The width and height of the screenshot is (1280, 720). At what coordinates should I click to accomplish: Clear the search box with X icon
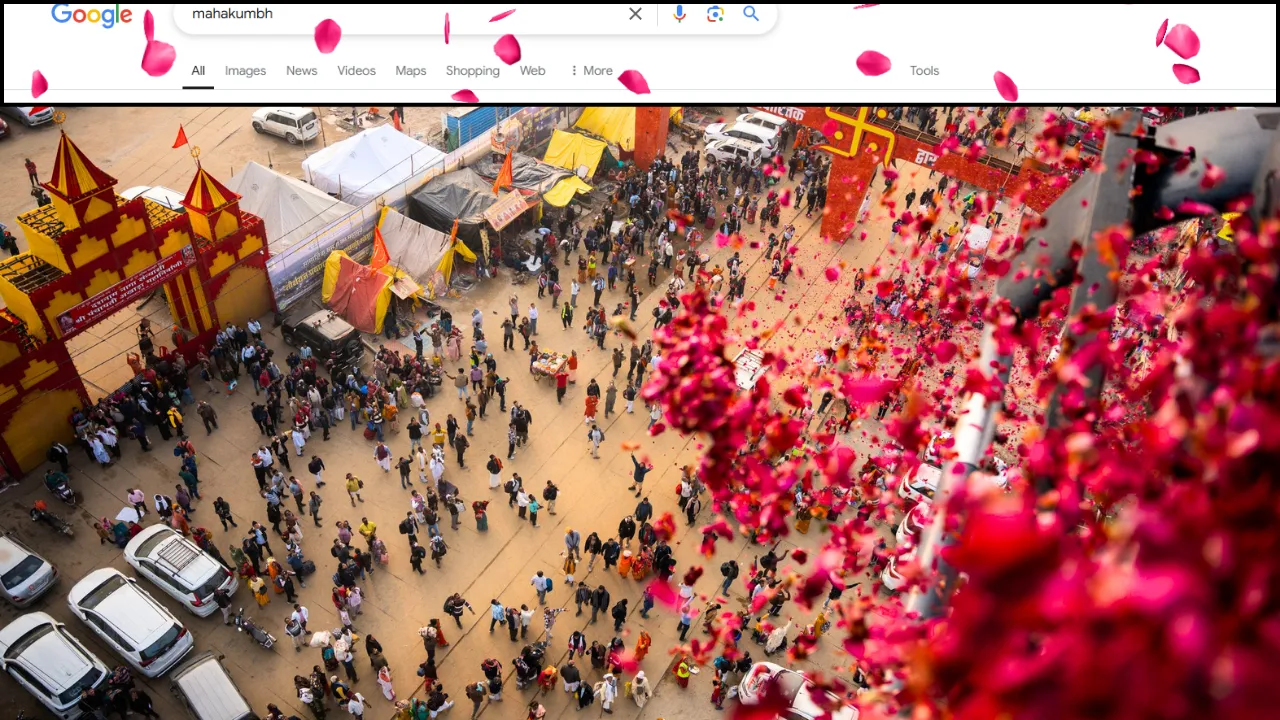[635, 14]
